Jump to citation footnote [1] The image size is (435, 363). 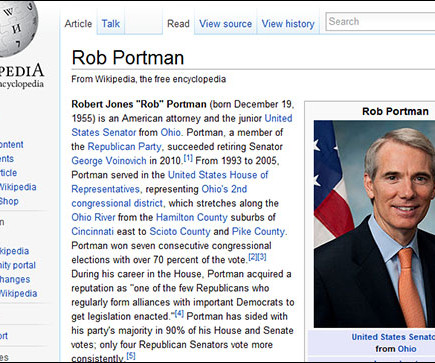tap(188, 158)
